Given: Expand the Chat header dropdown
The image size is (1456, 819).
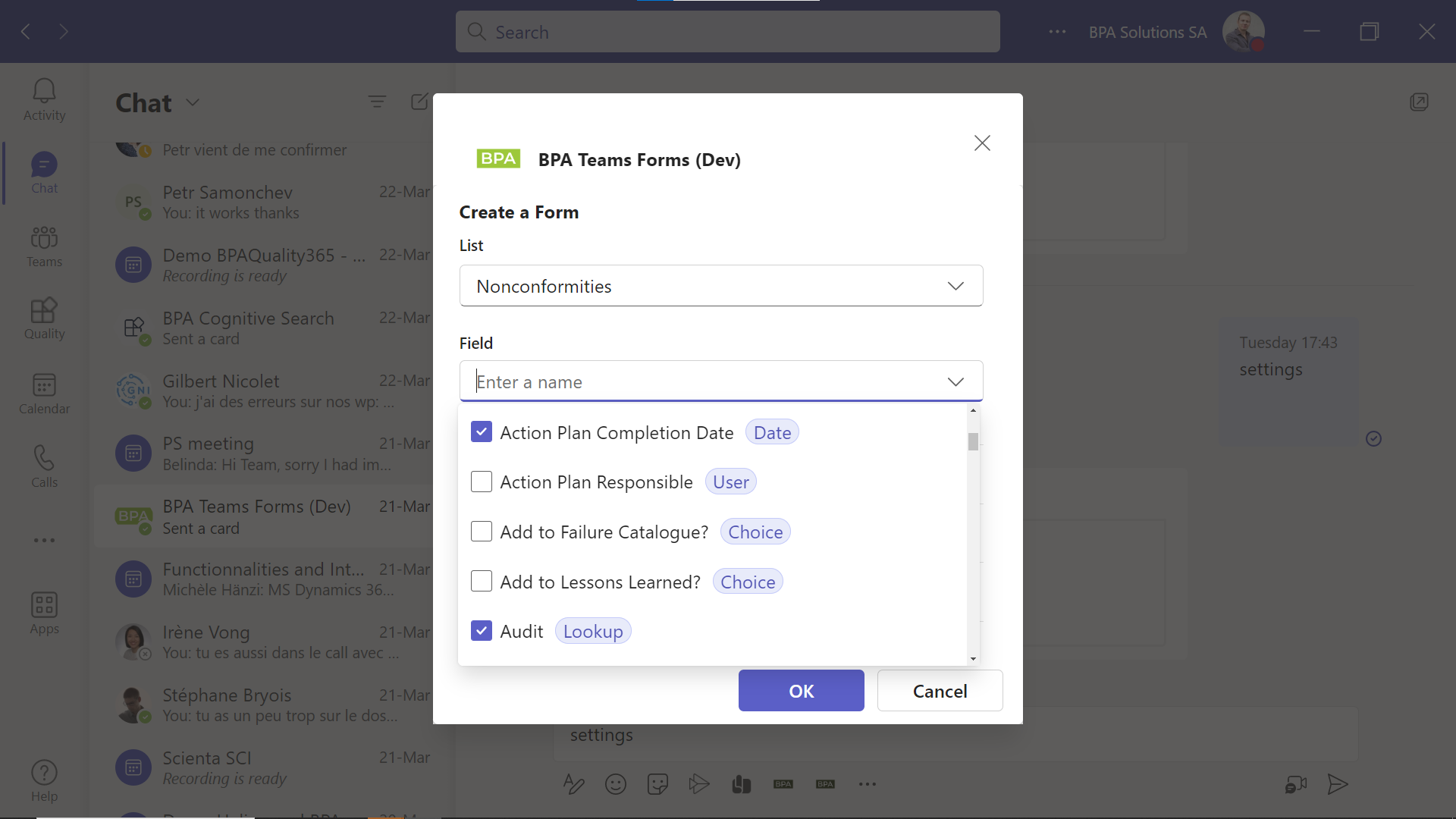Looking at the screenshot, I should (193, 102).
